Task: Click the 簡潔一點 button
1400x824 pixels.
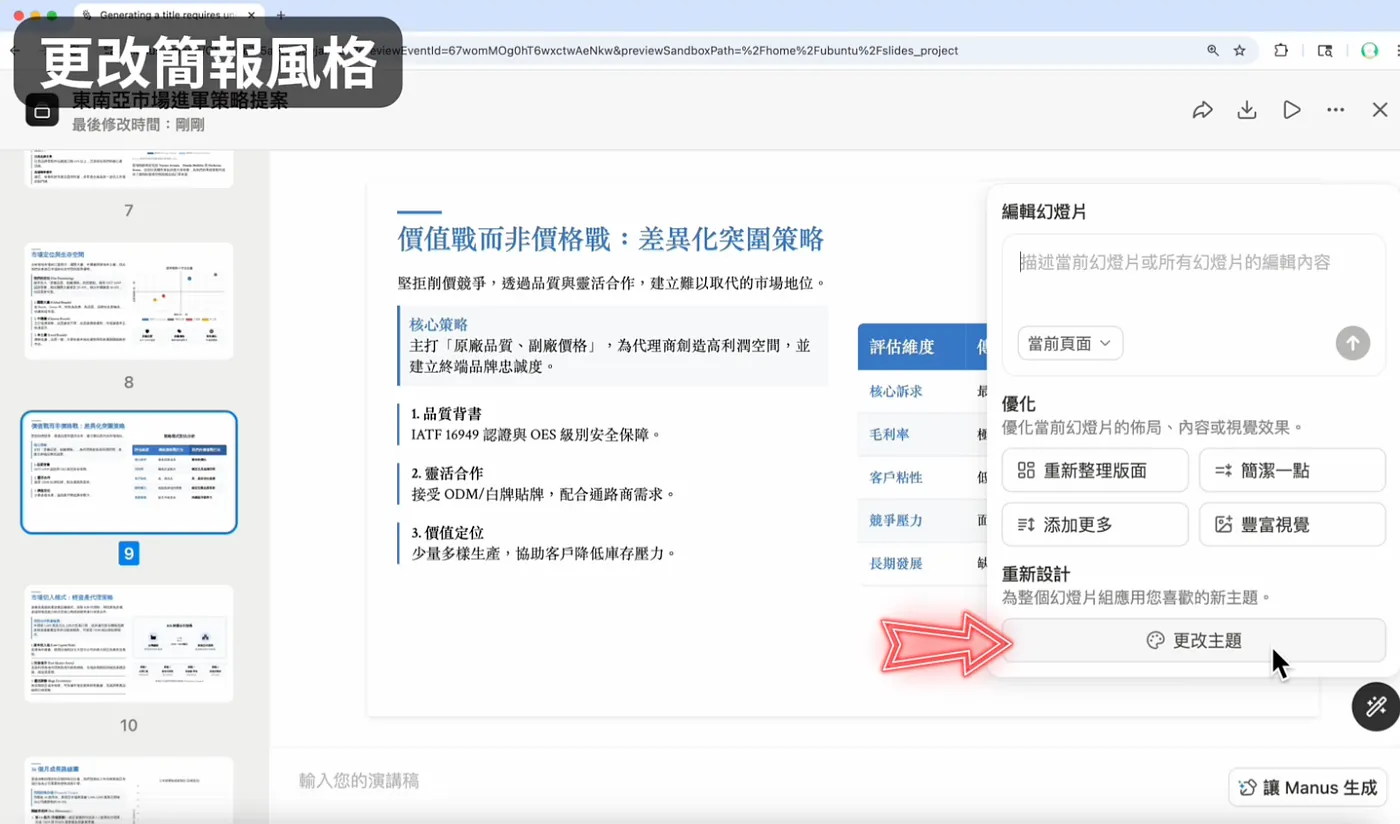Action: (x=1292, y=470)
